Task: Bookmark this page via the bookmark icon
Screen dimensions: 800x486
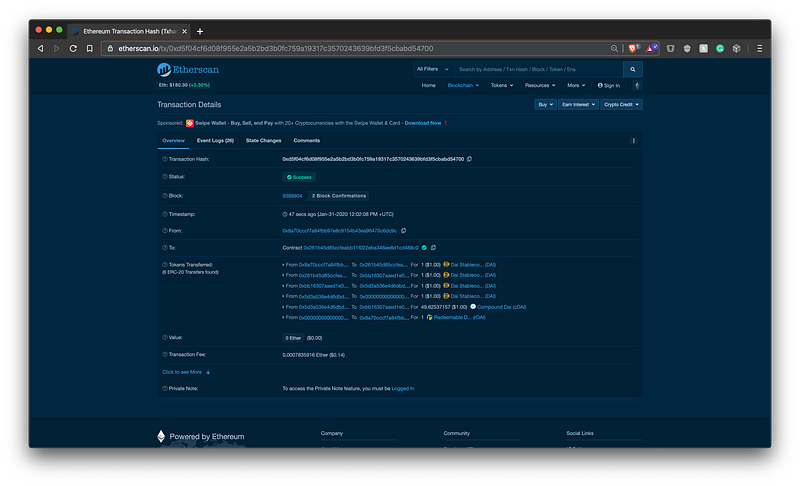Action: (89, 48)
